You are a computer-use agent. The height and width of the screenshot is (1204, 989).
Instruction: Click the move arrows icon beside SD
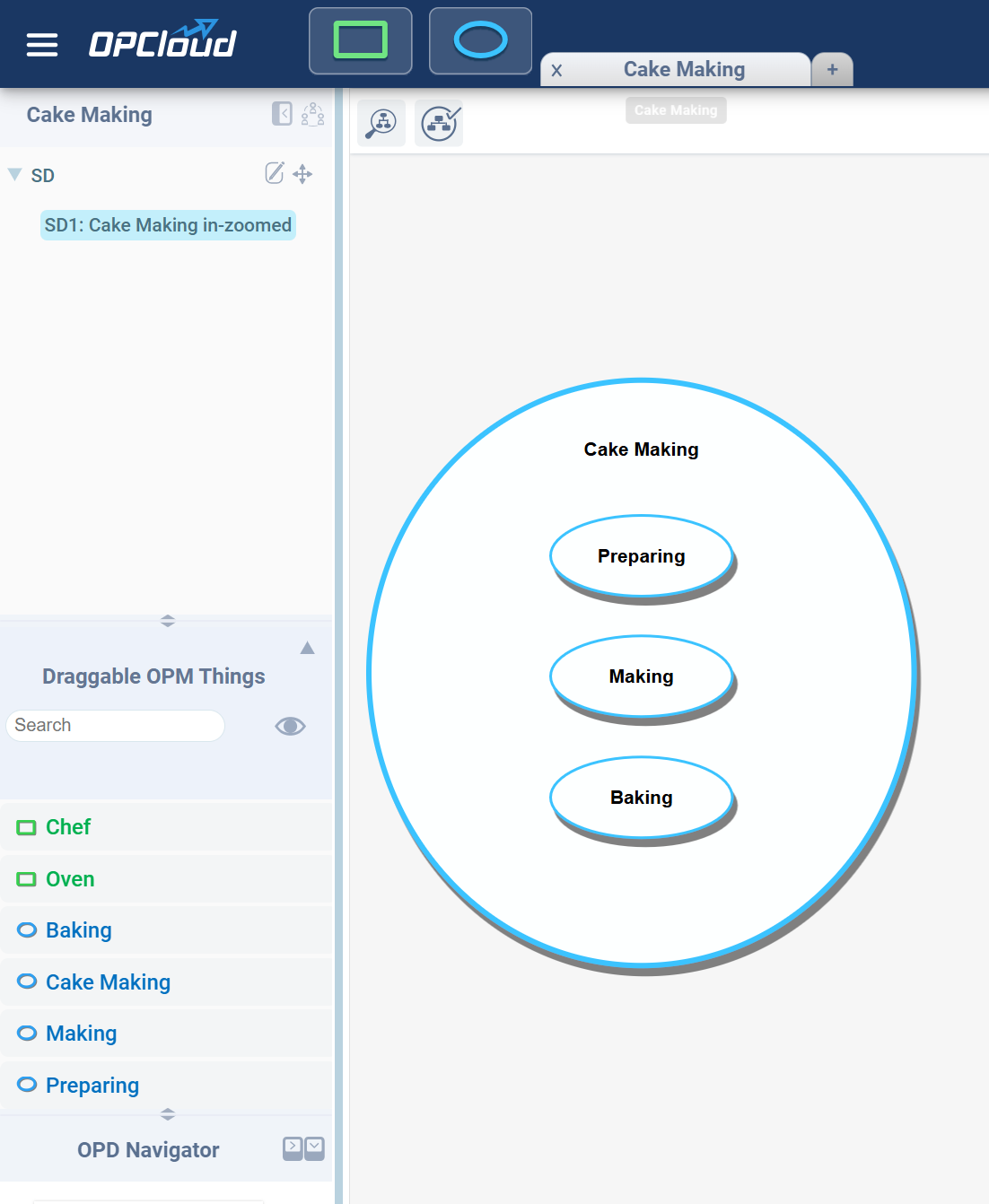pyautogui.click(x=302, y=174)
